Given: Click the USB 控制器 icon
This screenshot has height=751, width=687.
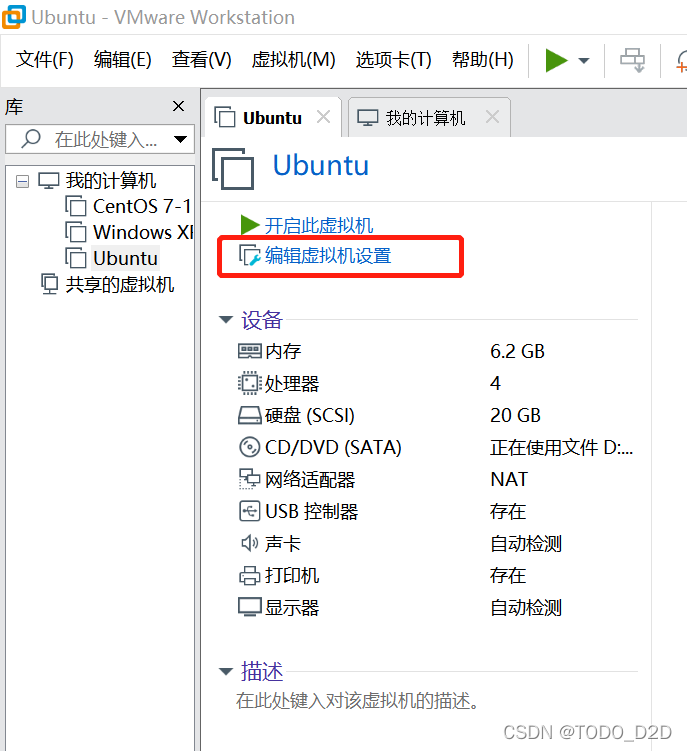Looking at the screenshot, I should 250,511.
